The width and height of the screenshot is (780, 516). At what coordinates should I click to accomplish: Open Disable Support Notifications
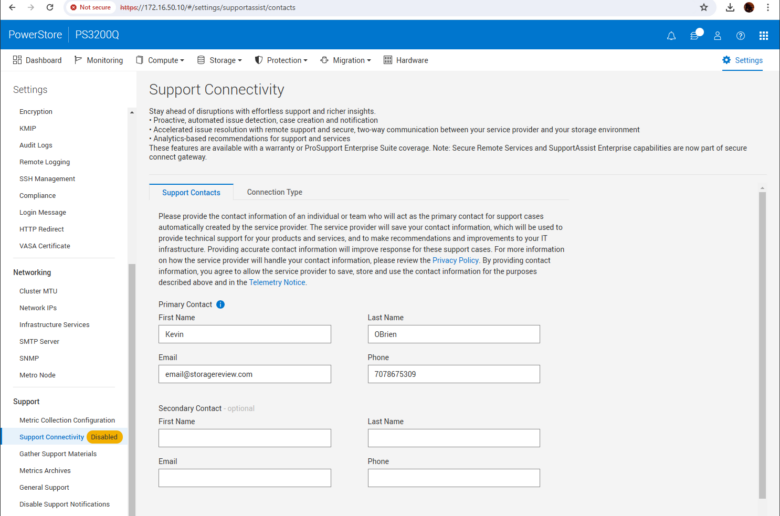pyautogui.click(x=65, y=505)
